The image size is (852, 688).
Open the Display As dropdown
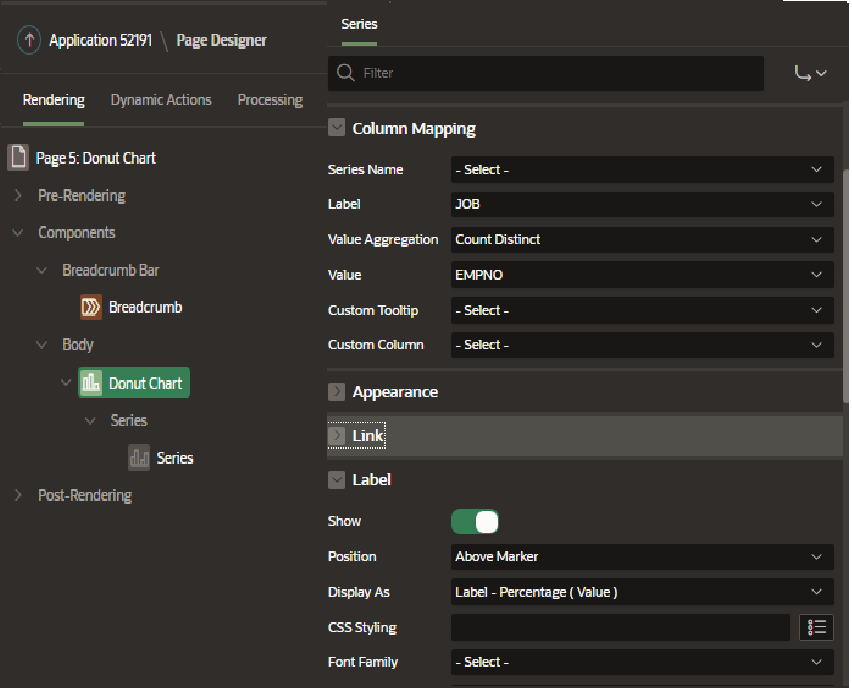[641, 592]
